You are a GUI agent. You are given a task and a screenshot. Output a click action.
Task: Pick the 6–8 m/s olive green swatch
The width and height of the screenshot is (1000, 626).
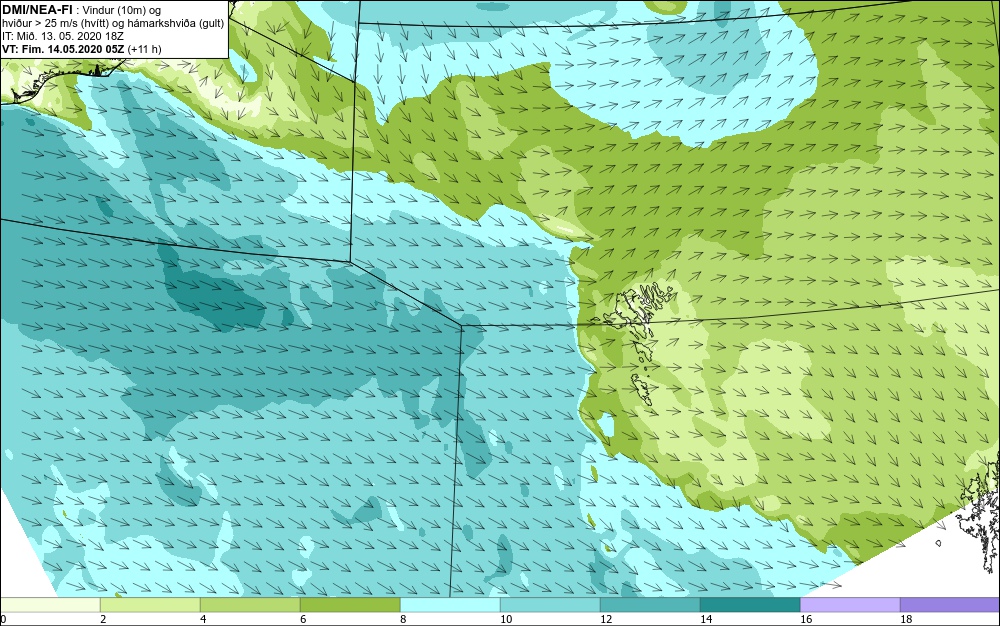(x=350, y=604)
